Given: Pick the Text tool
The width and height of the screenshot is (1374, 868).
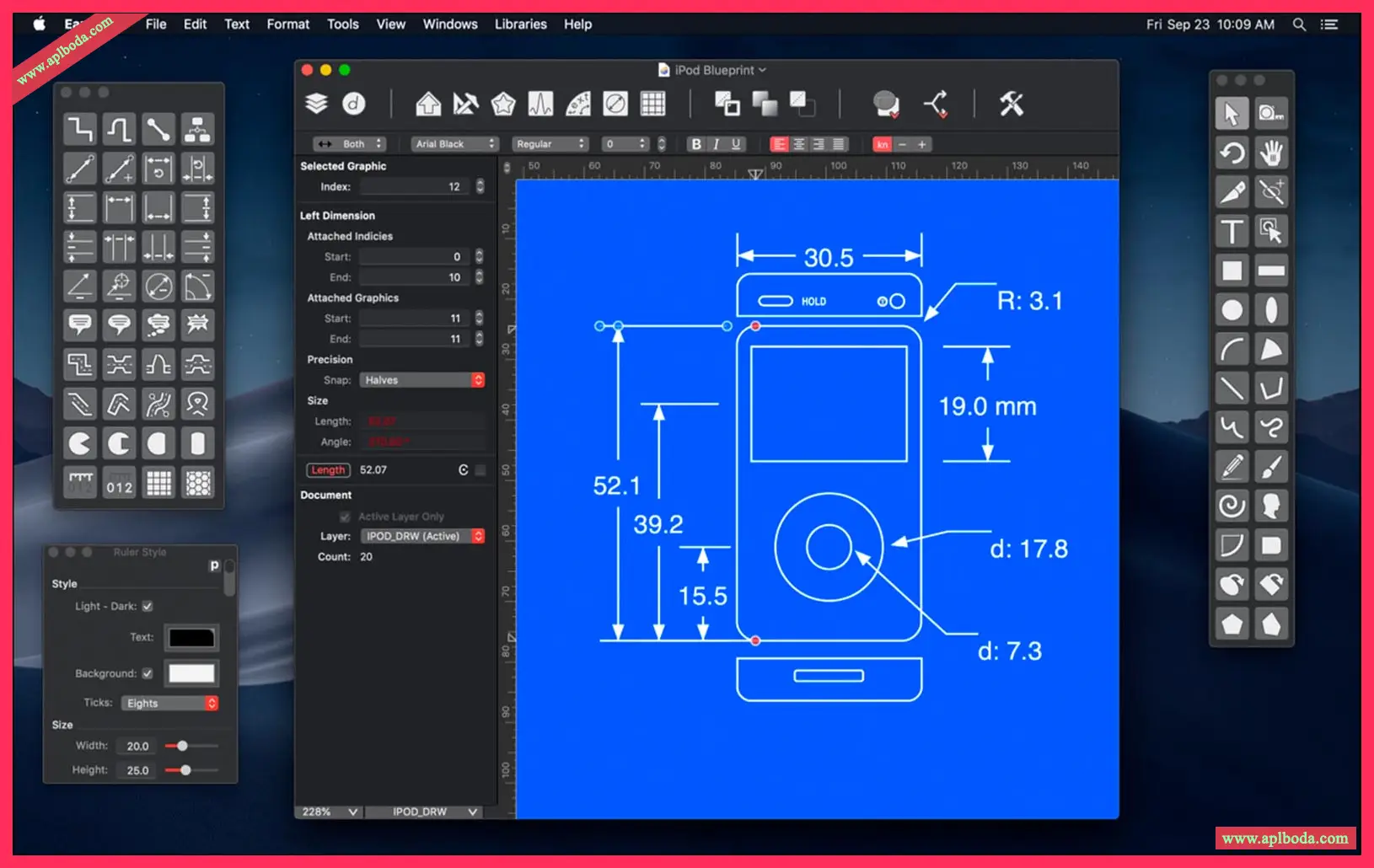Looking at the screenshot, I should (x=1232, y=231).
